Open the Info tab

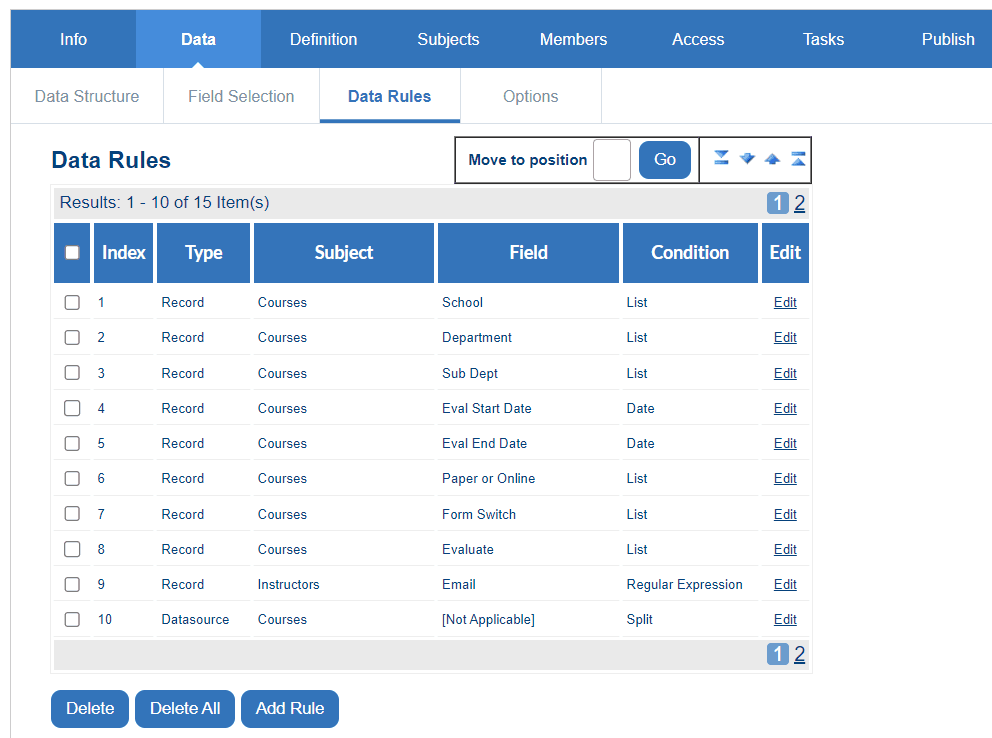click(73, 39)
